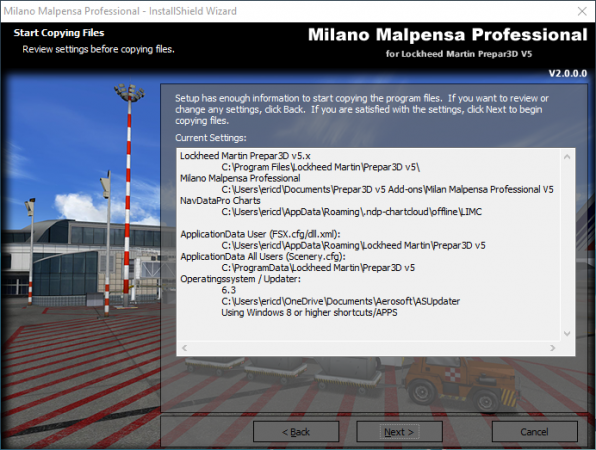Screen dimensions: 596x450
Task: Click the V2.0.0.0 version label
Action: click(x=568, y=73)
